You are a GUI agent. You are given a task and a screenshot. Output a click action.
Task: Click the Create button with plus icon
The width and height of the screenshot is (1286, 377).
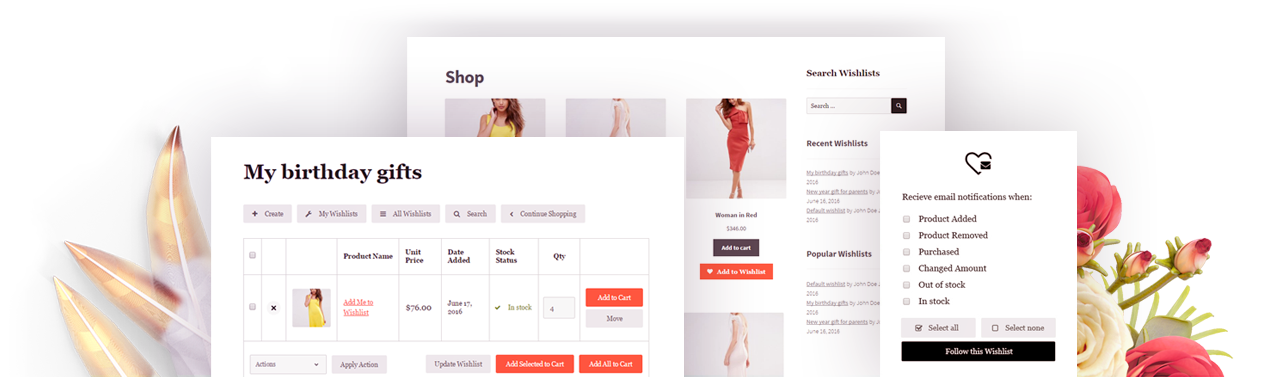(x=267, y=214)
